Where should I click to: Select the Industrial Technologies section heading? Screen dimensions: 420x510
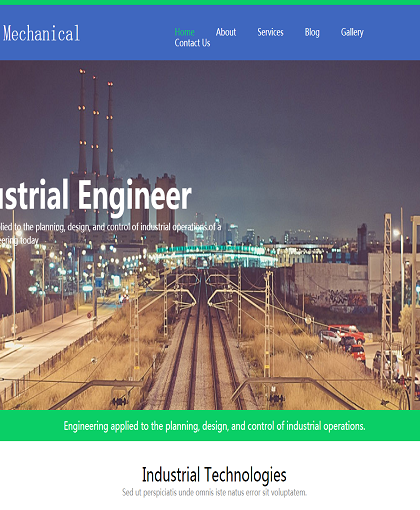coord(214,474)
